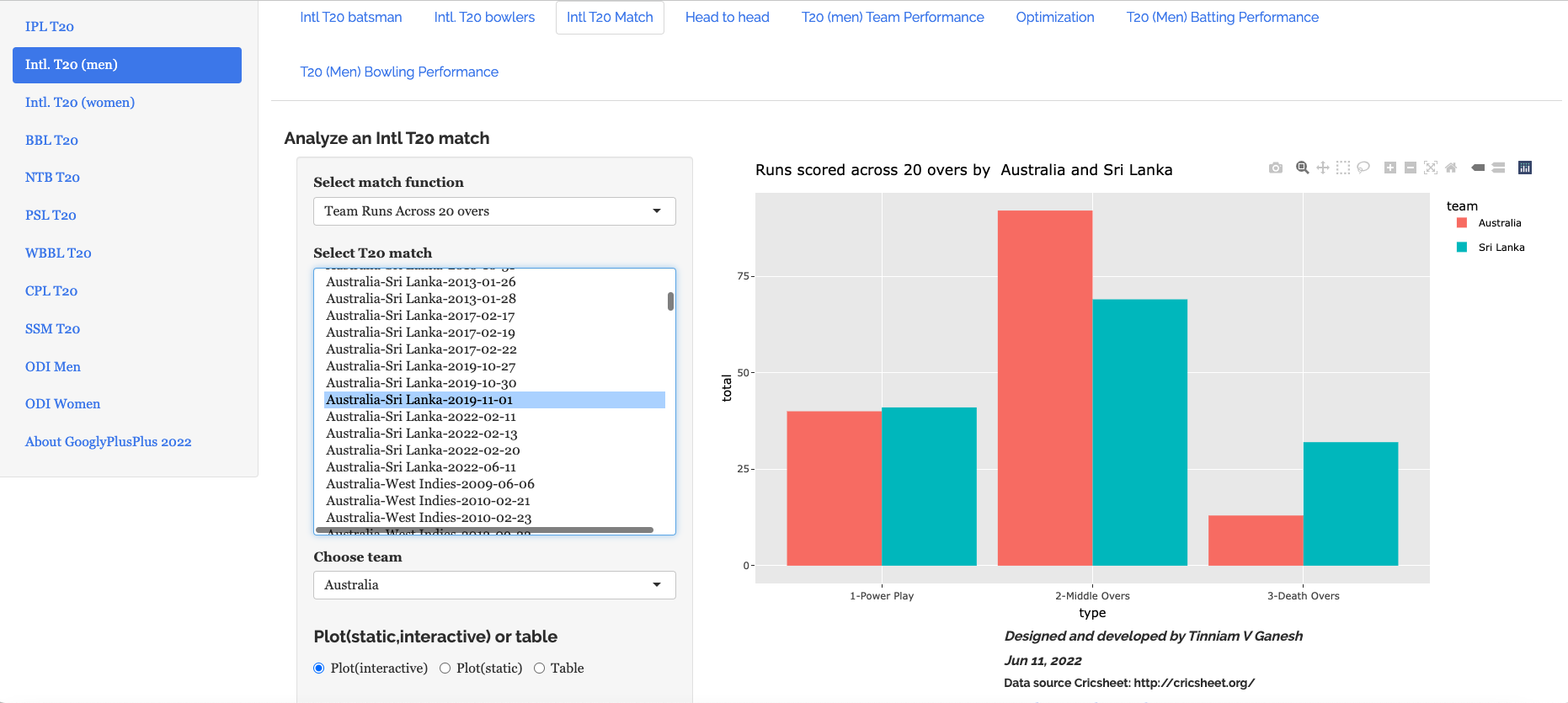This screenshot has height=703, width=1568.
Task: Activate the Zoom magnifier tool on the chart
Action: click(x=1302, y=168)
